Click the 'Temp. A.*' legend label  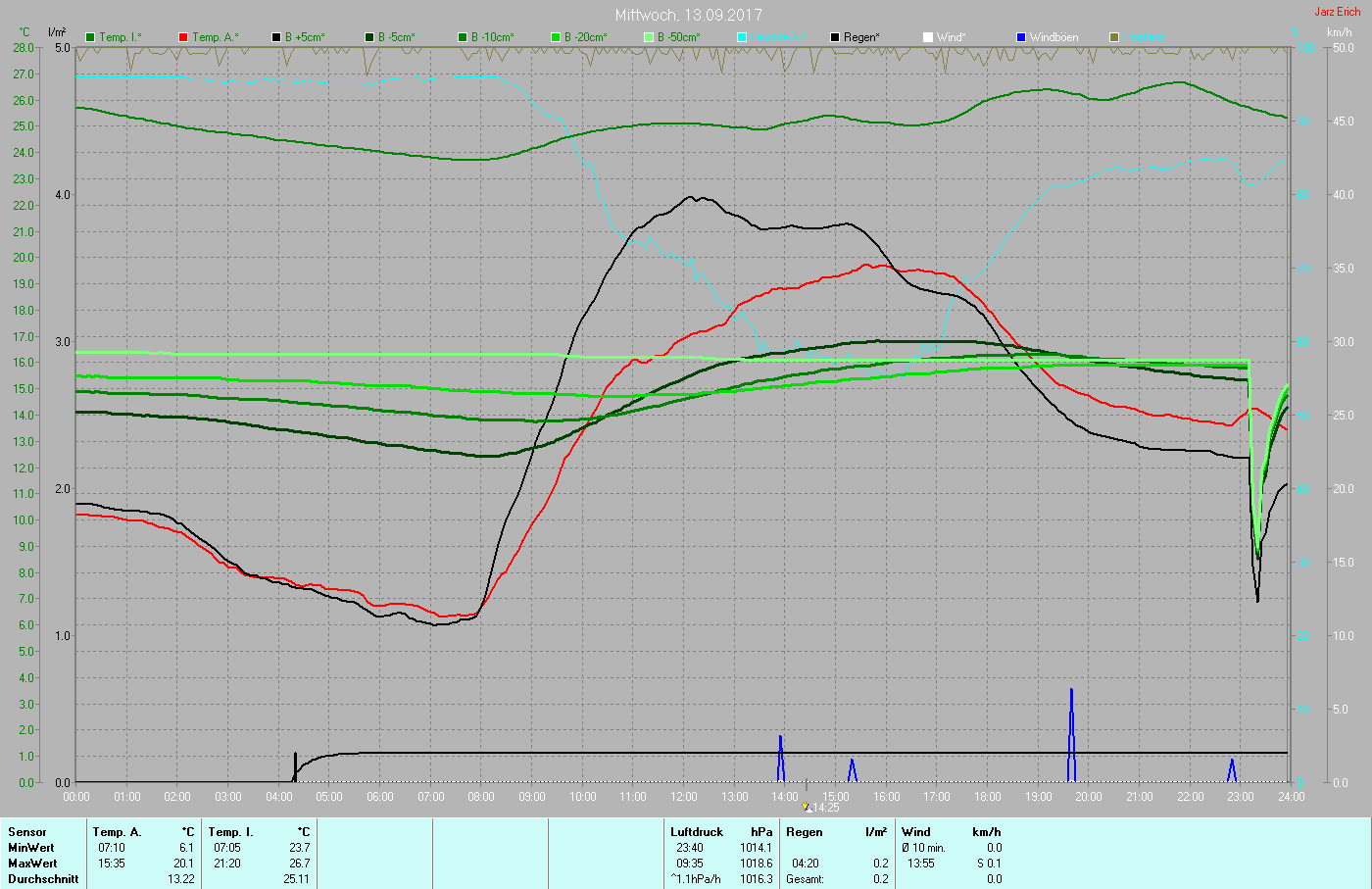point(215,37)
